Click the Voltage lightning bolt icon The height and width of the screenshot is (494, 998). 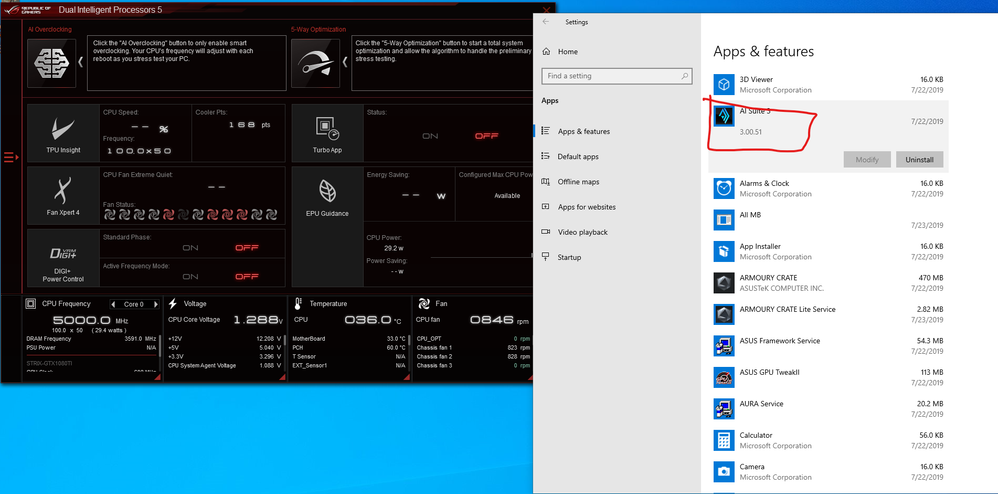(x=172, y=304)
